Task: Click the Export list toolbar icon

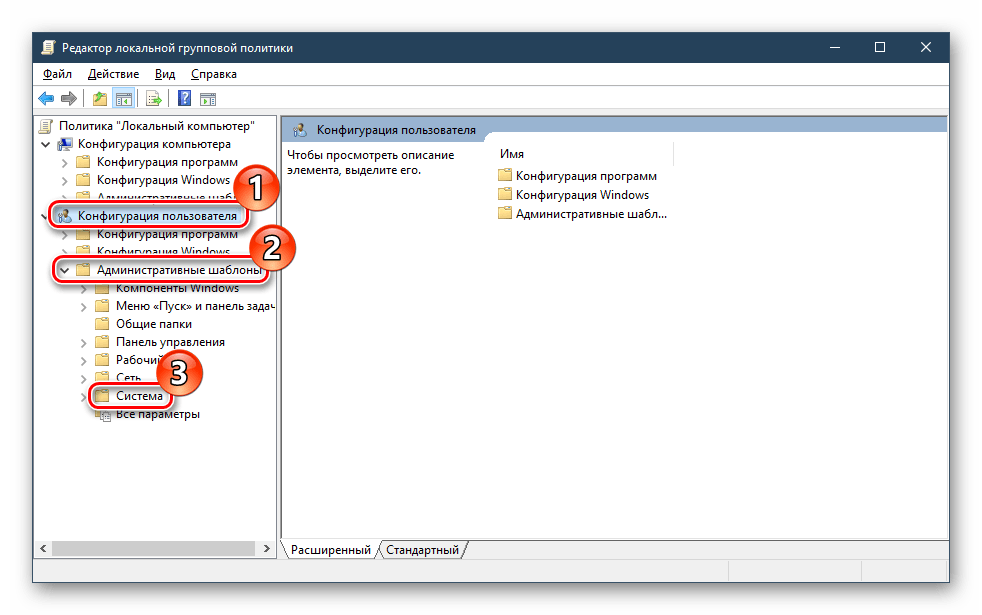Action: click(x=154, y=98)
